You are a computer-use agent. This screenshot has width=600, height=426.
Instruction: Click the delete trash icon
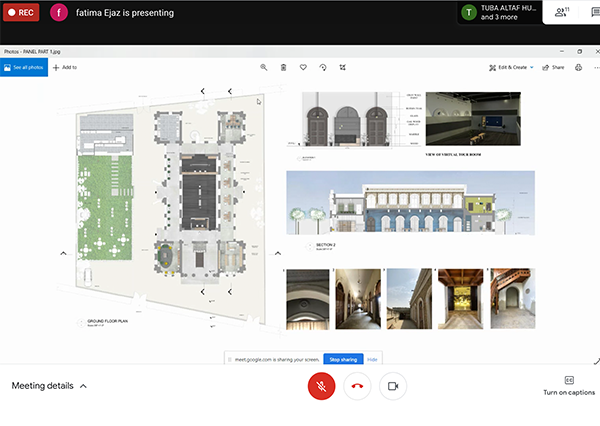(x=284, y=67)
